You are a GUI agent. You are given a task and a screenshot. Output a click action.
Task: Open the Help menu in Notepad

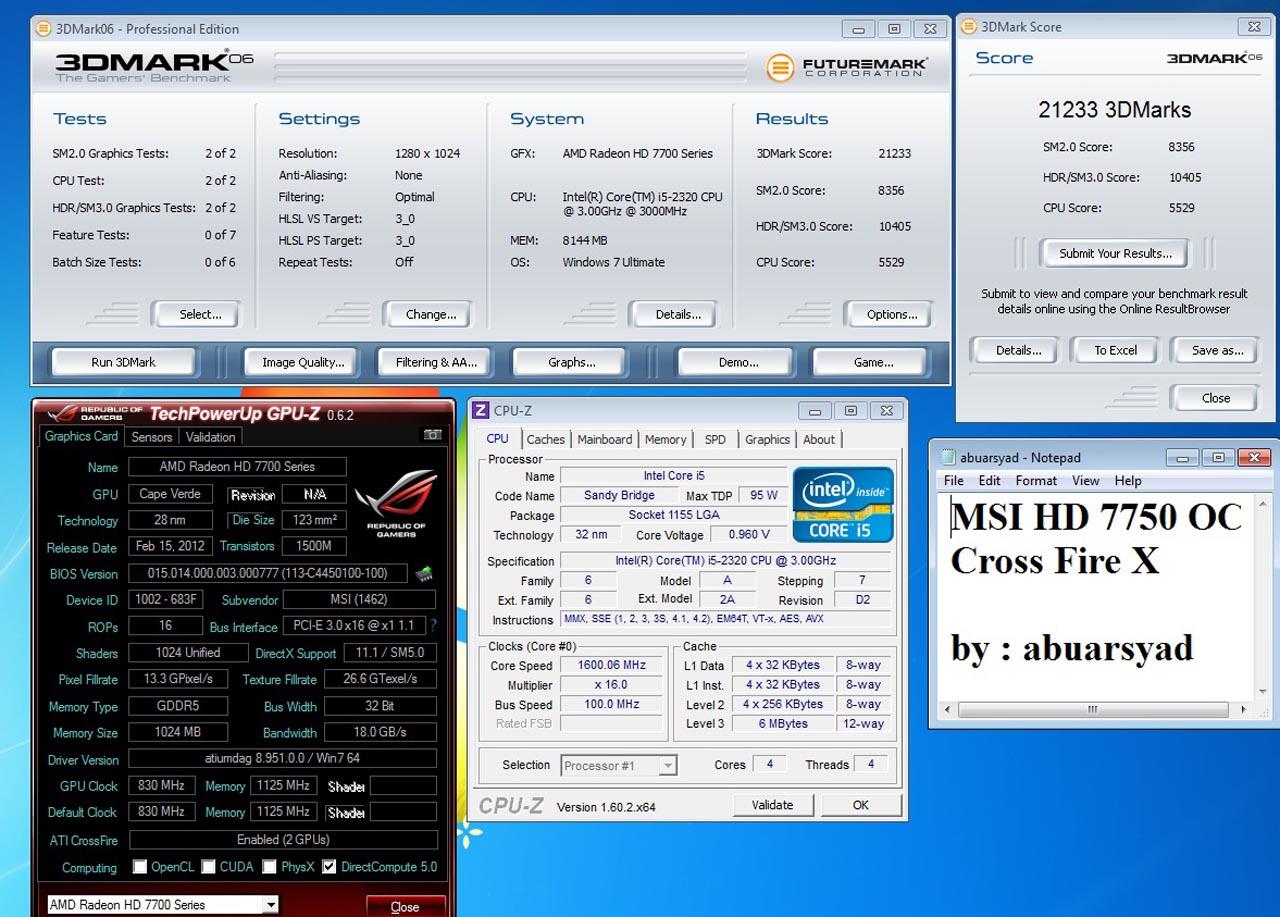pos(1128,481)
